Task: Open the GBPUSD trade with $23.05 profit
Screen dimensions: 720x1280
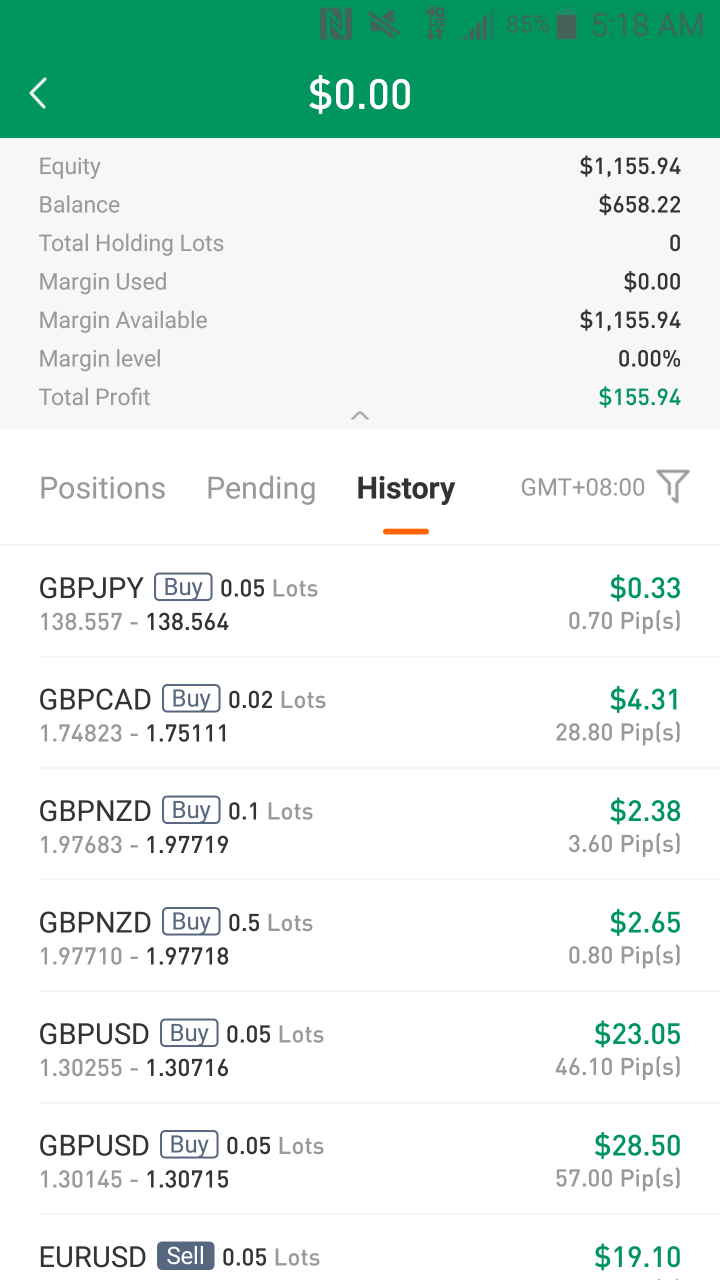Action: tap(360, 1049)
